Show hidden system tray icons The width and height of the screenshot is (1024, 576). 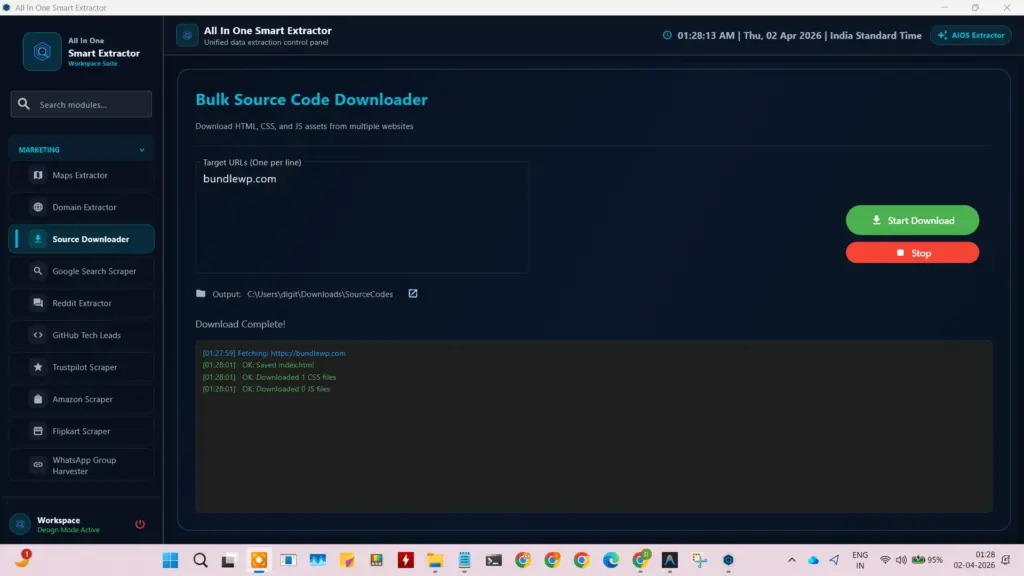pos(792,560)
